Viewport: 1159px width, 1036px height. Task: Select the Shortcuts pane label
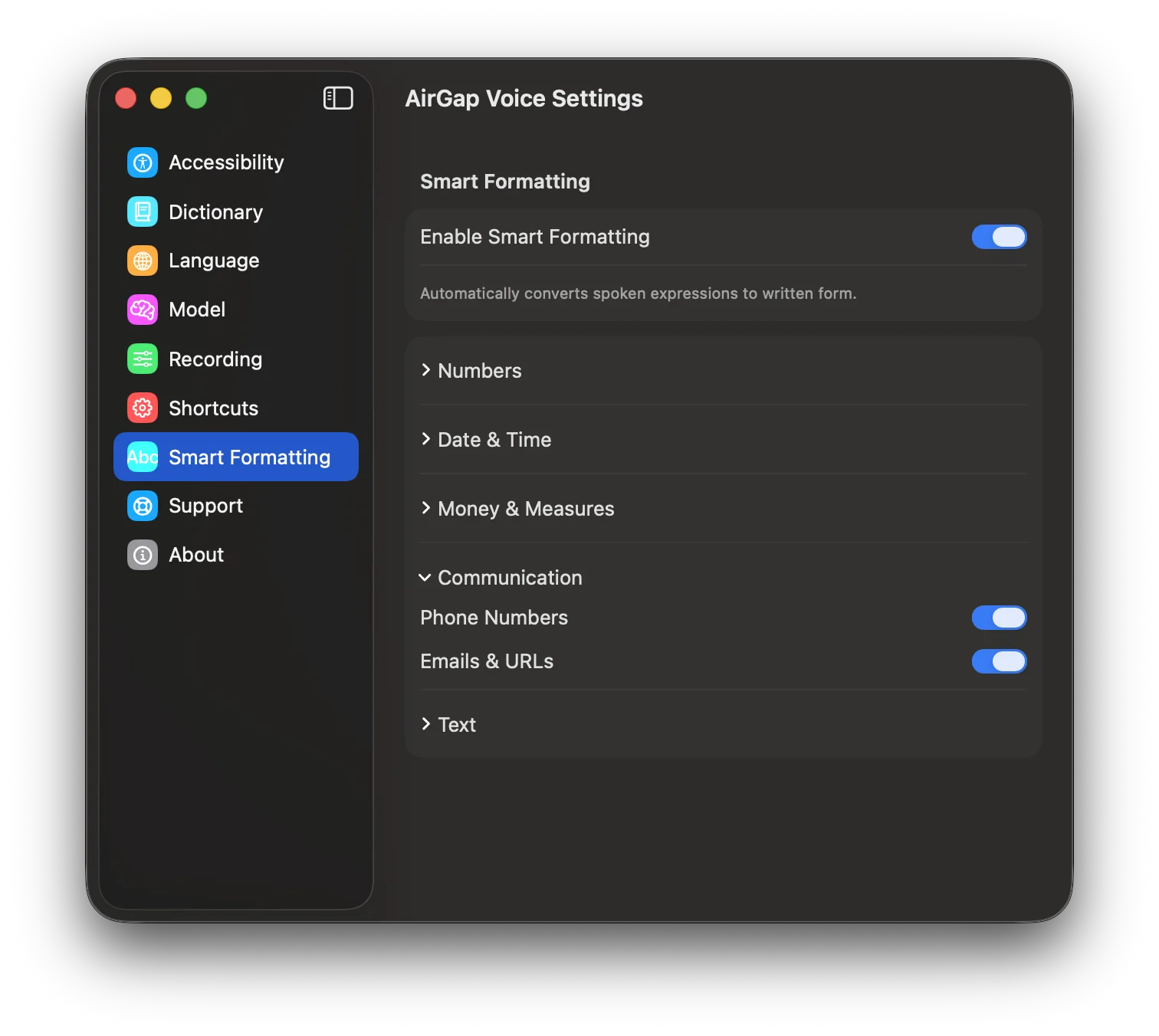pos(213,408)
